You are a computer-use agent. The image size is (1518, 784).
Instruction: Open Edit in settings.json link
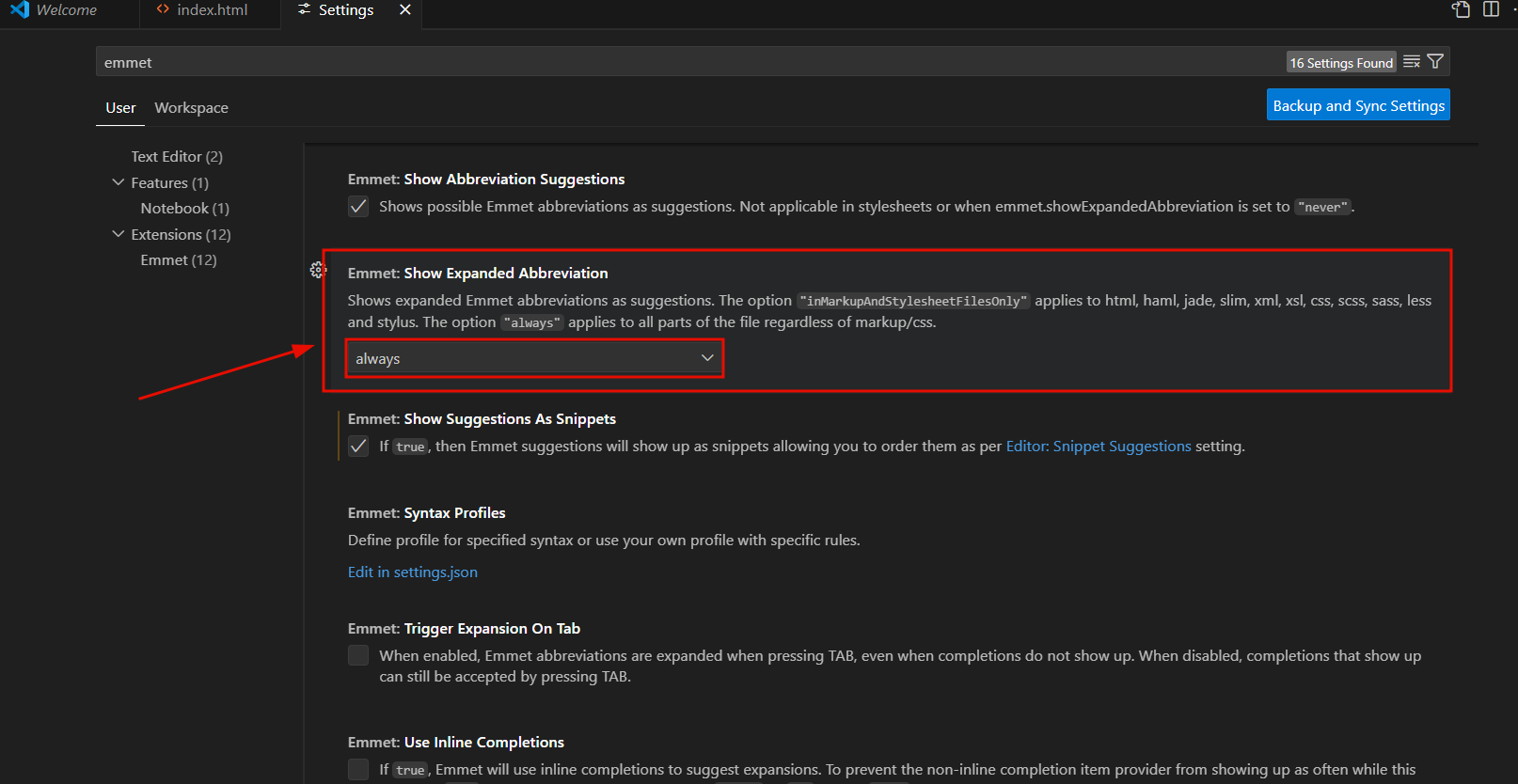[413, 572]
